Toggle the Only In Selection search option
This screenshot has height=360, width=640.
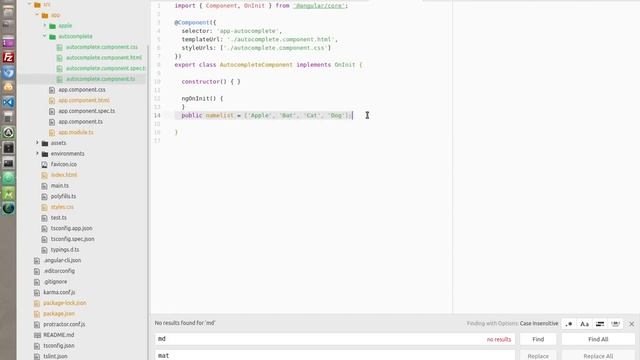point(600,324)
